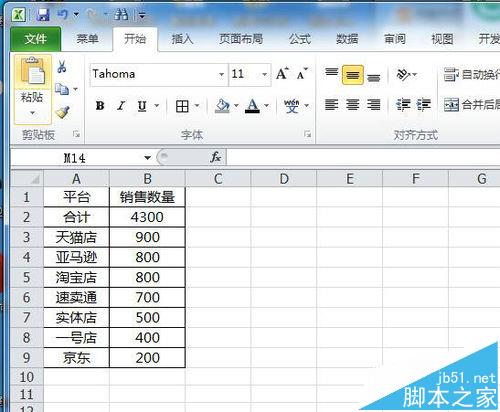500x412 pixels.
Task: Click the Undo icon
Action: click(62, 14)
